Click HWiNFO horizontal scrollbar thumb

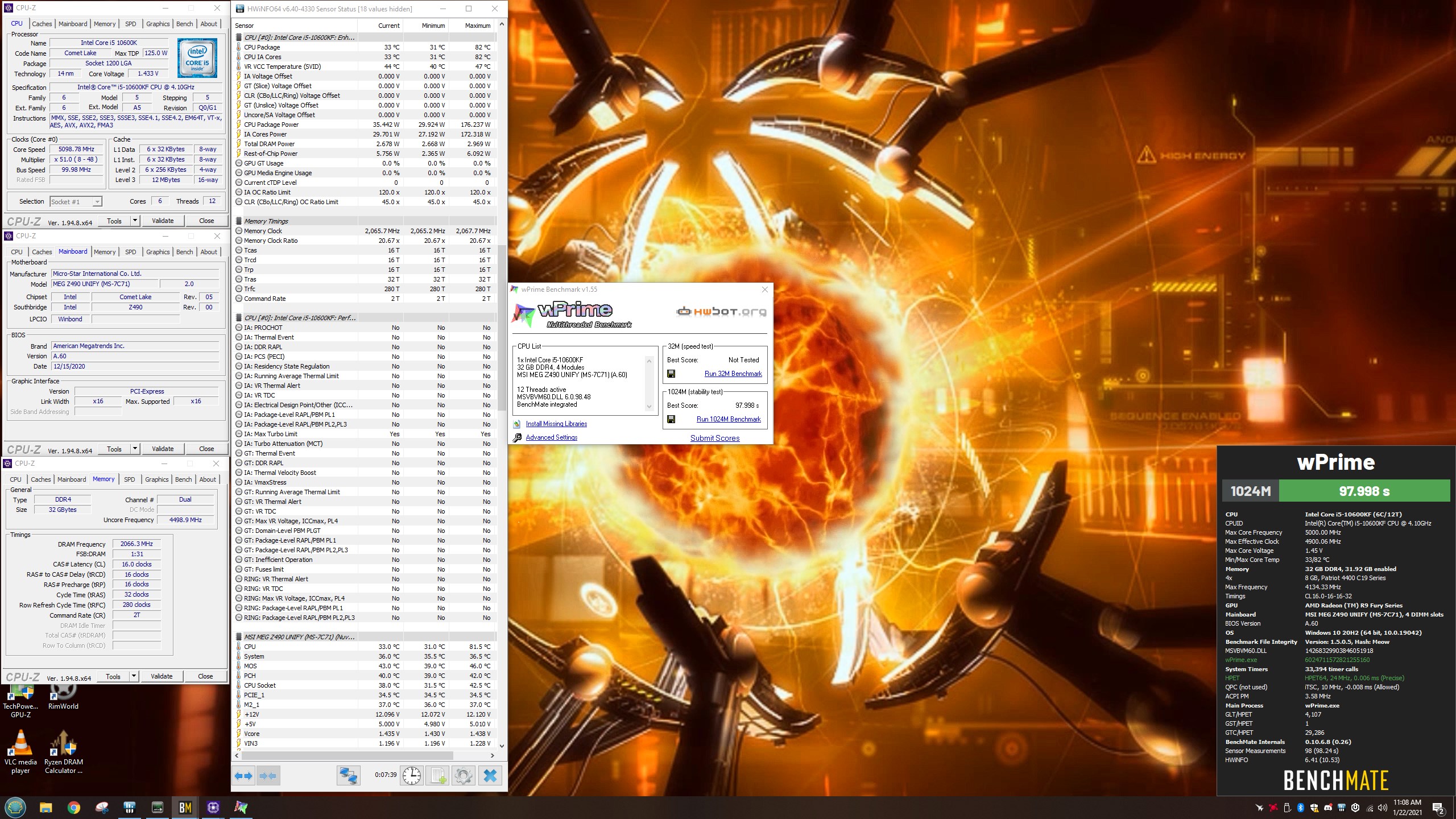(348, 755)
